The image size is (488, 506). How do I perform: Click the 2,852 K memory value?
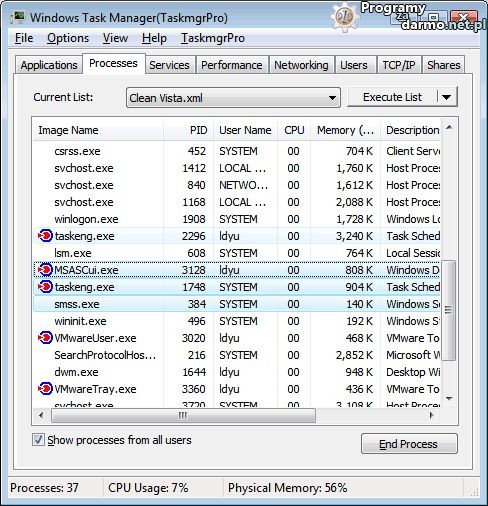(x=354, y=355)
